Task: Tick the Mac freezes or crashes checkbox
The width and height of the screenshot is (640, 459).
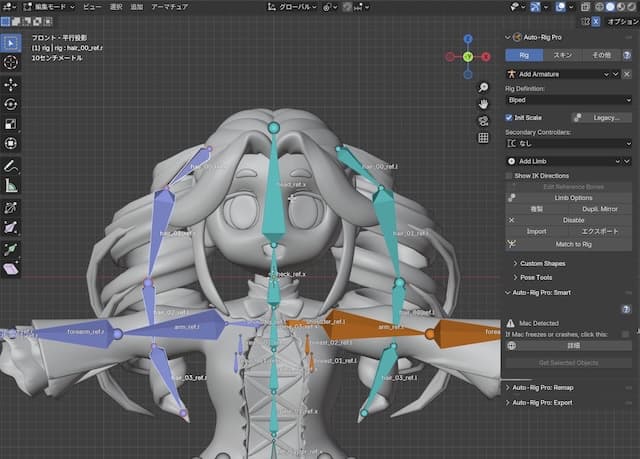Action: (626, 334)
